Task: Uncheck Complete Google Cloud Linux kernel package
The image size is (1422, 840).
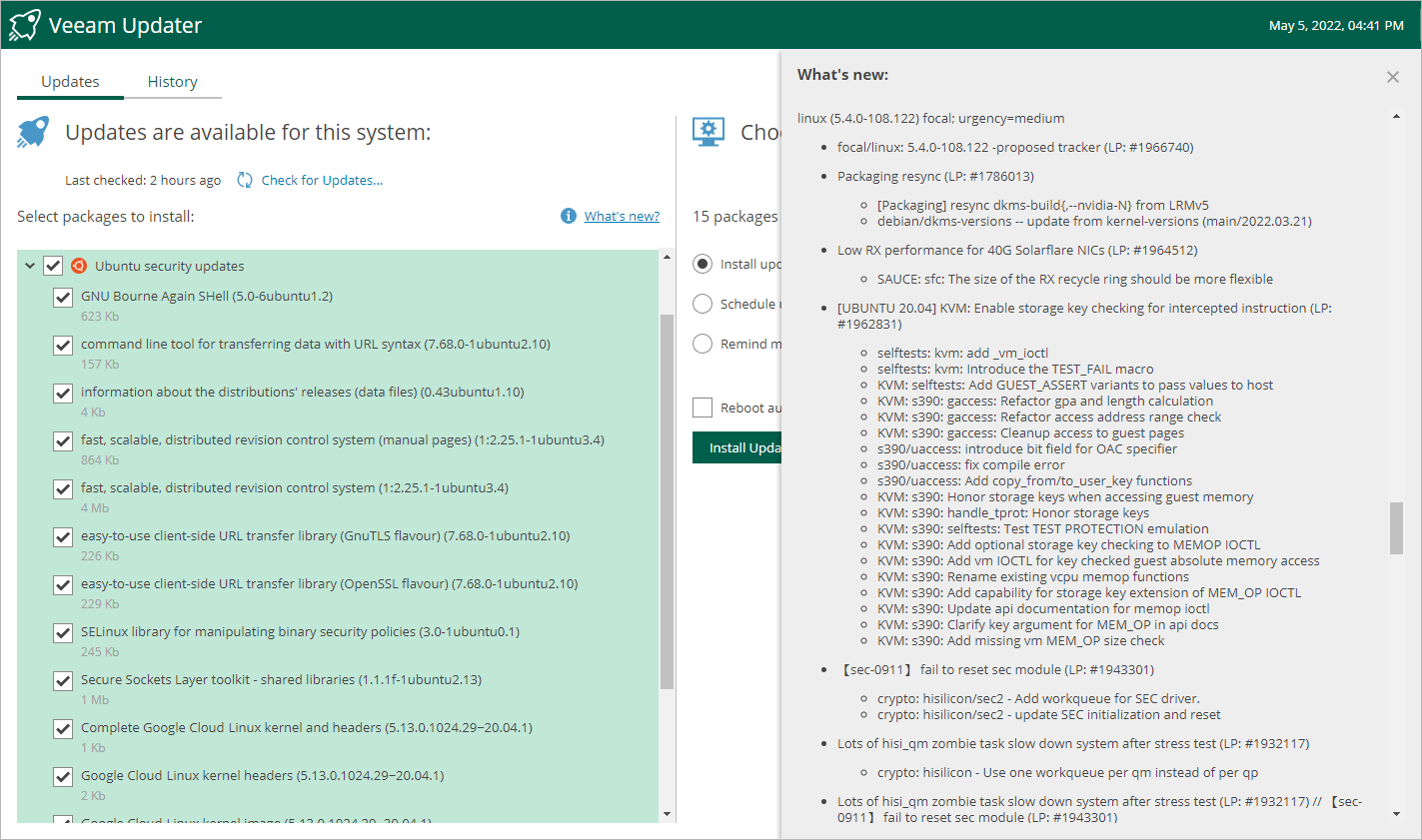Action: (x=63, y=729)
